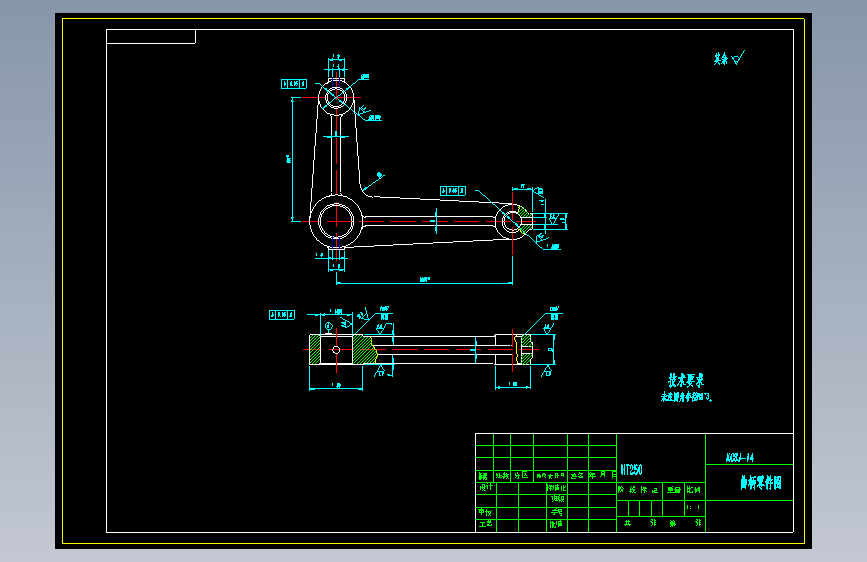This screenshot has width=867, height=562.
Task: Select the note line beneath 技术要求
Action: tap(686, 397)
